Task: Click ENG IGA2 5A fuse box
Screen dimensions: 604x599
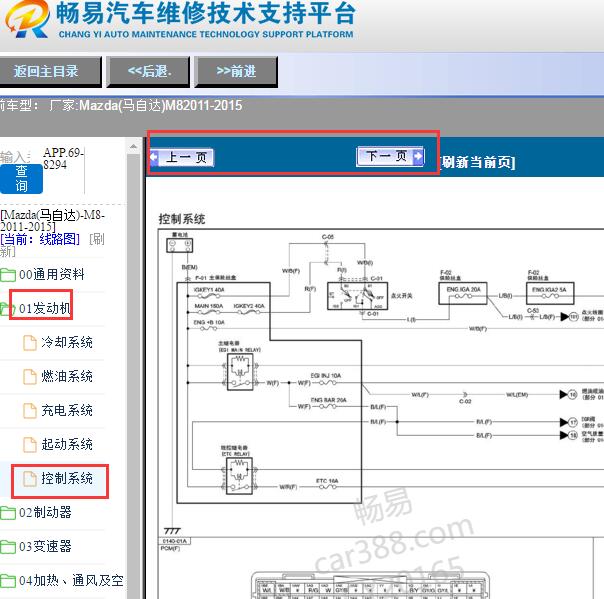Action: [550, 293]
